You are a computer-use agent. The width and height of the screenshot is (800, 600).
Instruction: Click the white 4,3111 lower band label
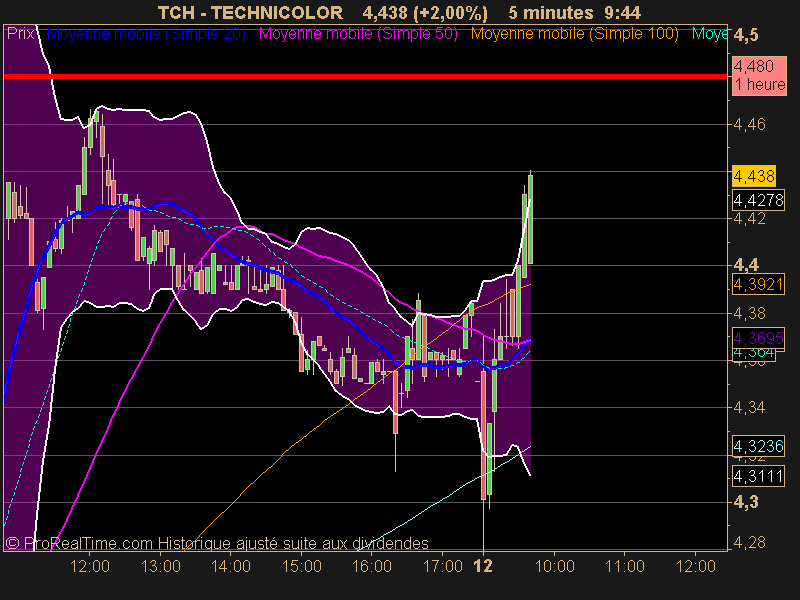click(758, 477)
